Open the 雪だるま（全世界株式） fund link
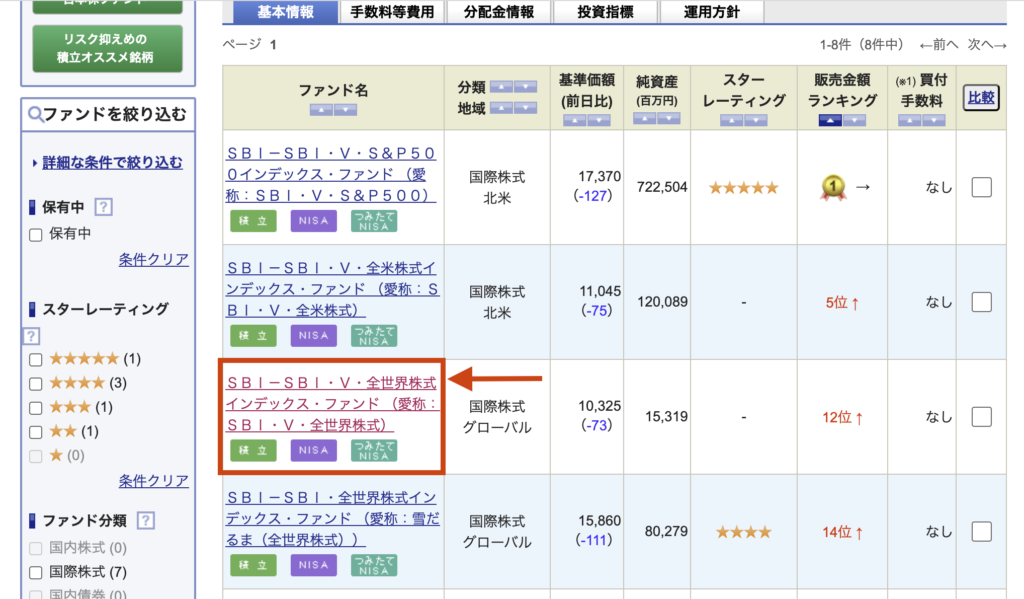Screen dimensions: 1024x599 coord(332,519)
